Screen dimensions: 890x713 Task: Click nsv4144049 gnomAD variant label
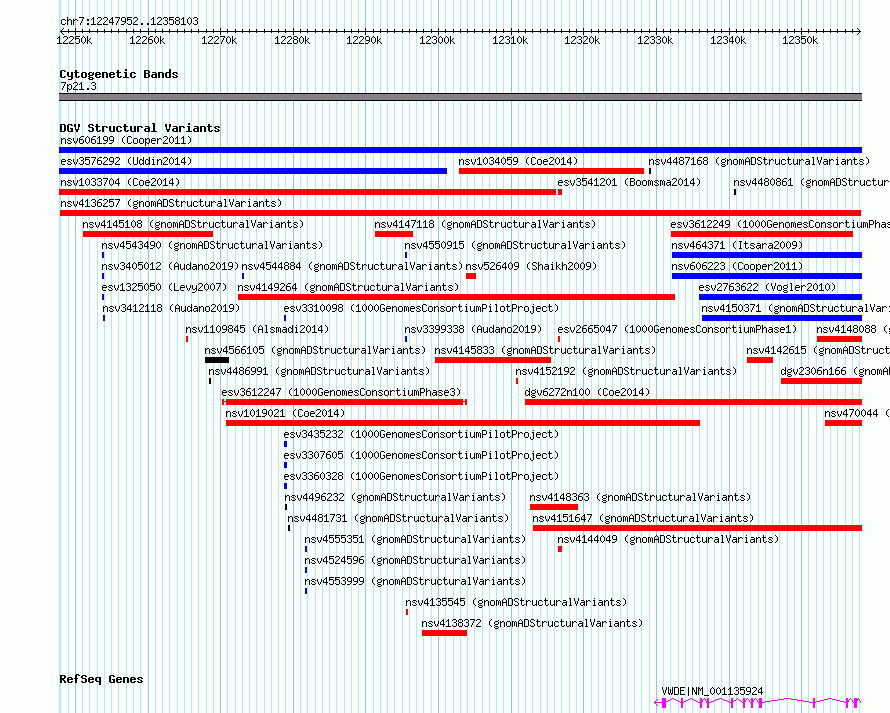tap(668, 539)
